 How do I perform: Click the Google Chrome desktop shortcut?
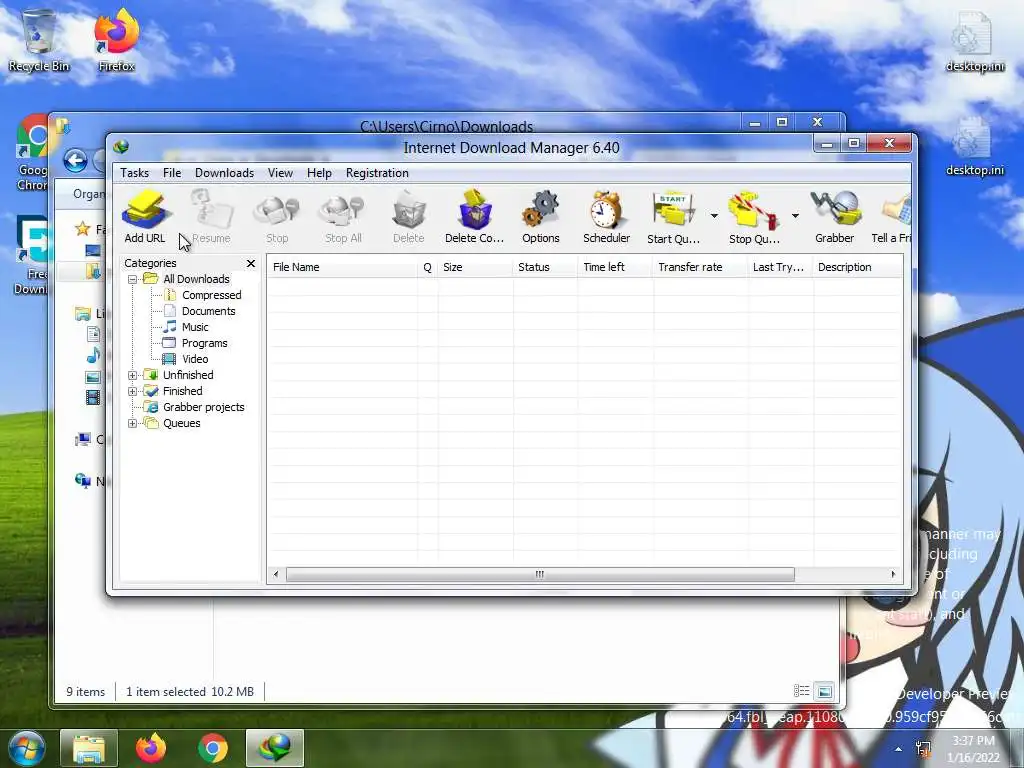coord(31,153)
